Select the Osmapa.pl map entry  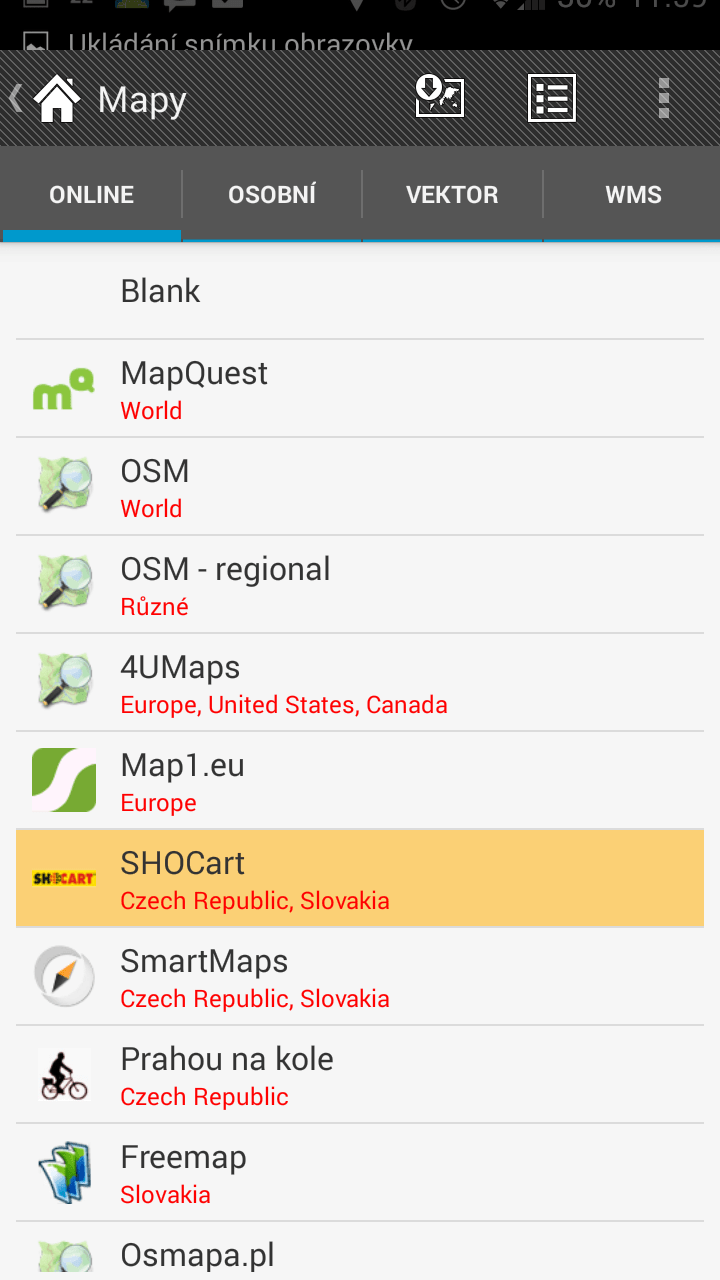click(x=360, y=1252)
